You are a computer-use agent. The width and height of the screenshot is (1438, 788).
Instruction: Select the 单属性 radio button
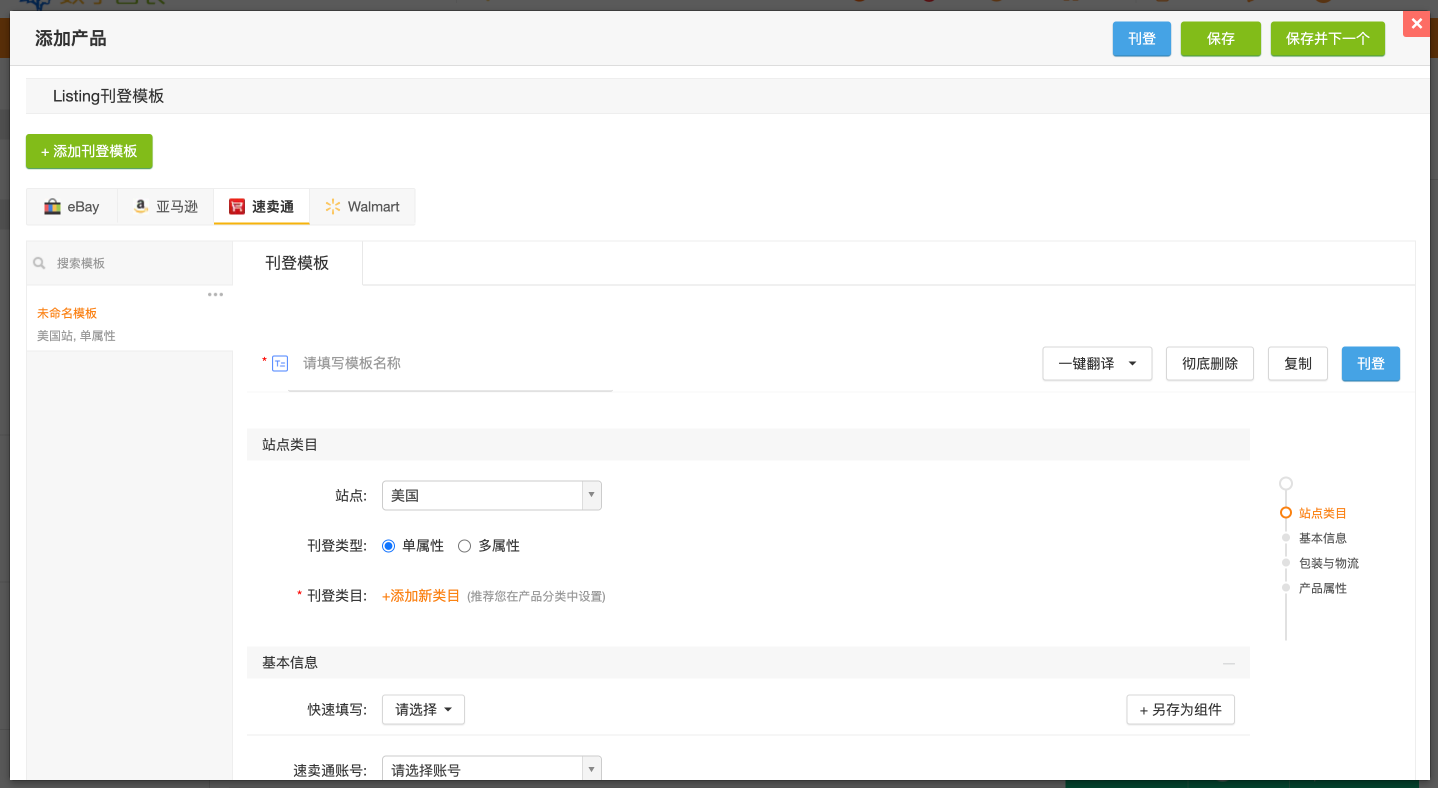tap(389, 546)
